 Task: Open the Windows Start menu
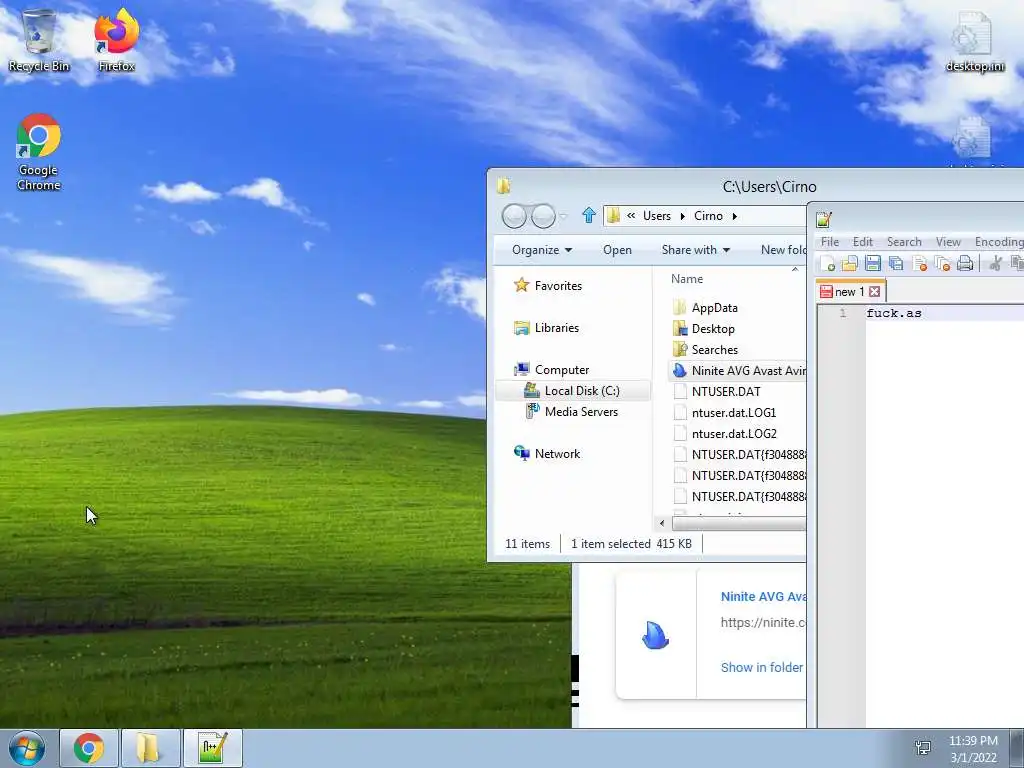26,748
